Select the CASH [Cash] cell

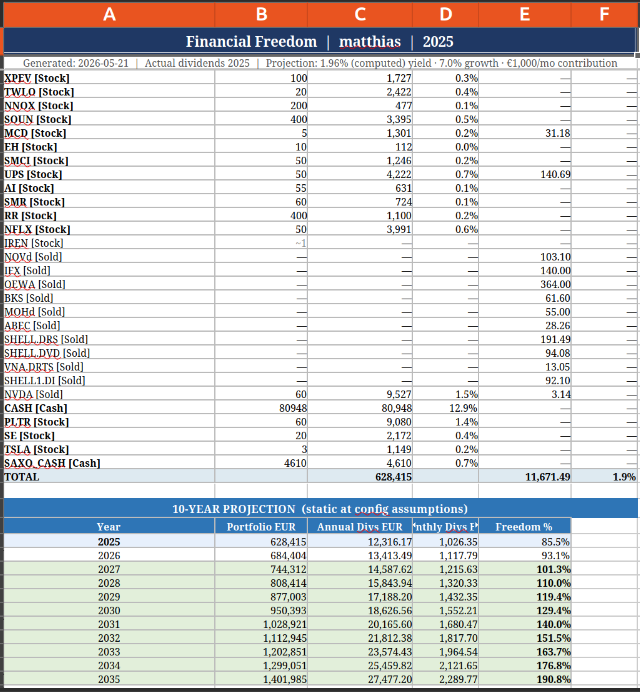[109, 408]
